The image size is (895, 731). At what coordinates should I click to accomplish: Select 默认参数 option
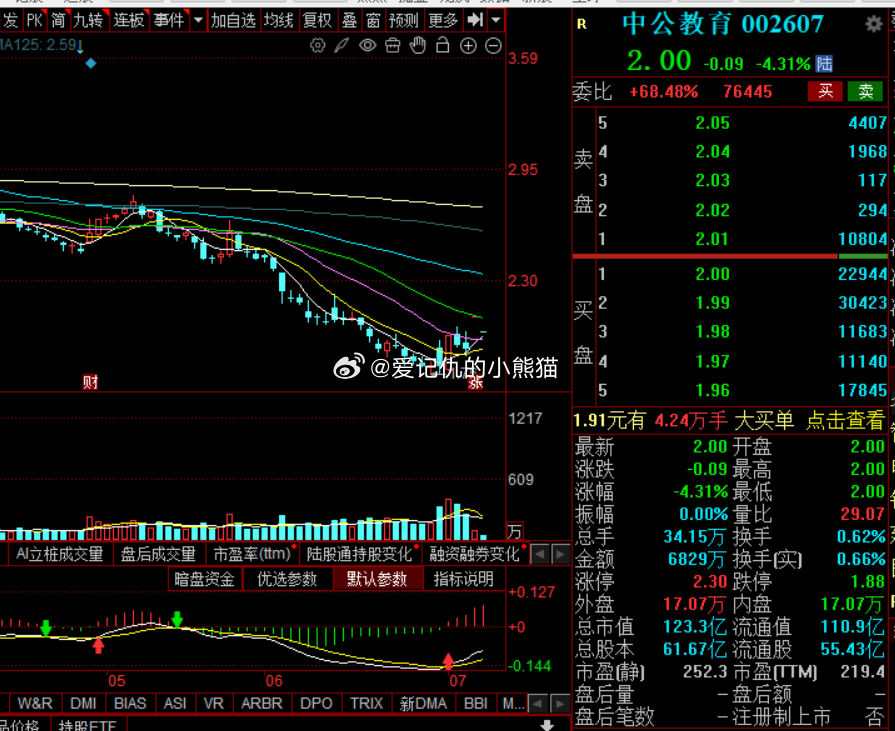click(x=377, y=579)
